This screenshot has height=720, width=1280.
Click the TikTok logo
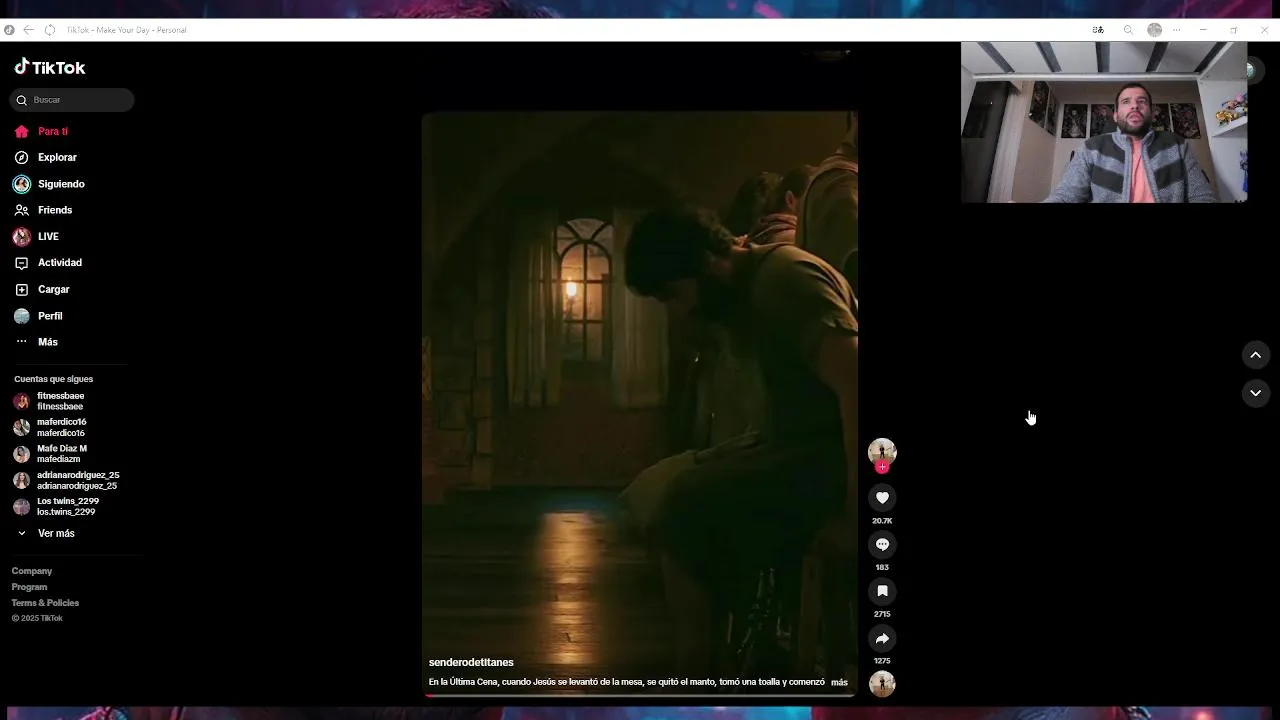tap(50, 67)
